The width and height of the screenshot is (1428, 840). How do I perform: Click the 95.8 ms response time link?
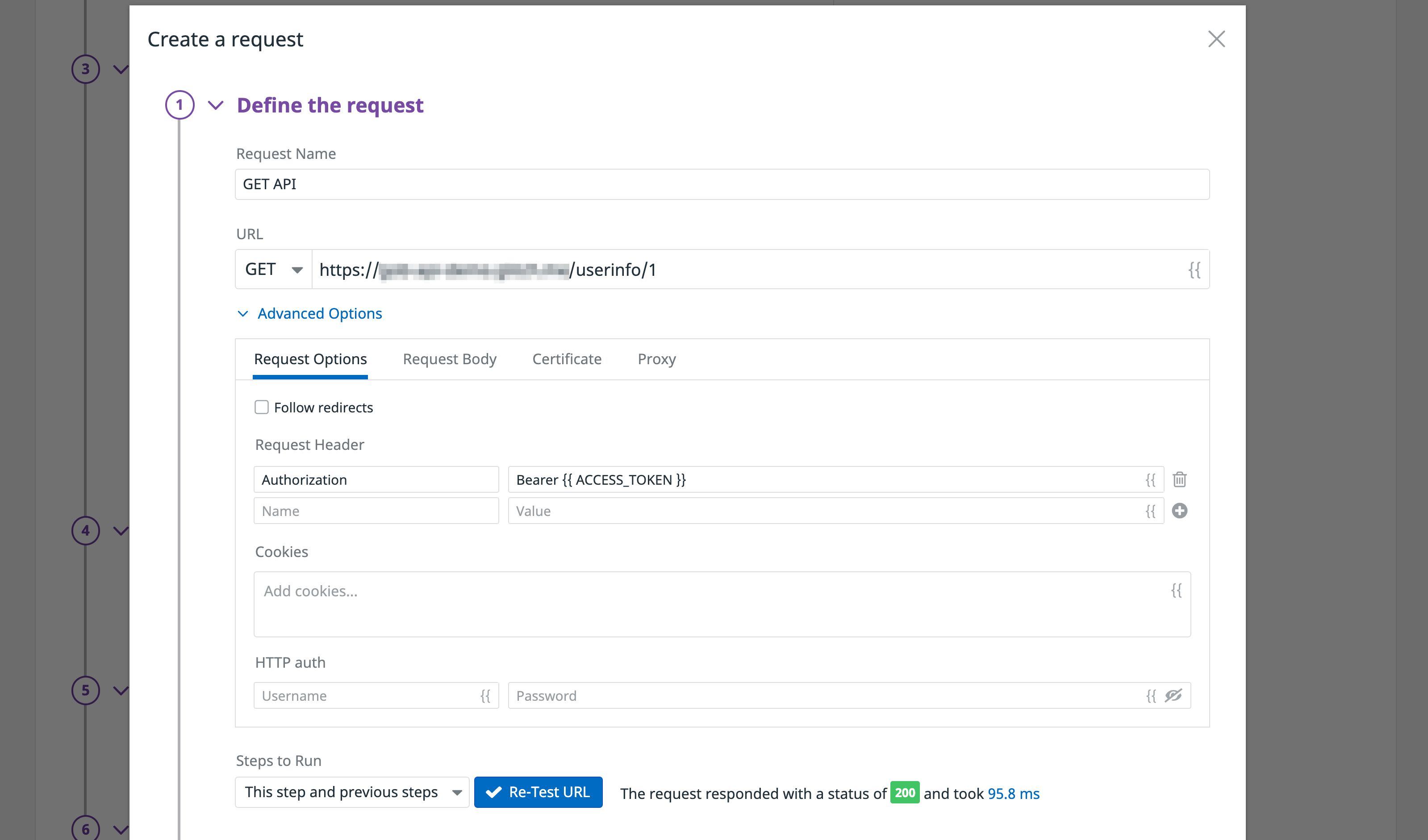point(1013,793)
